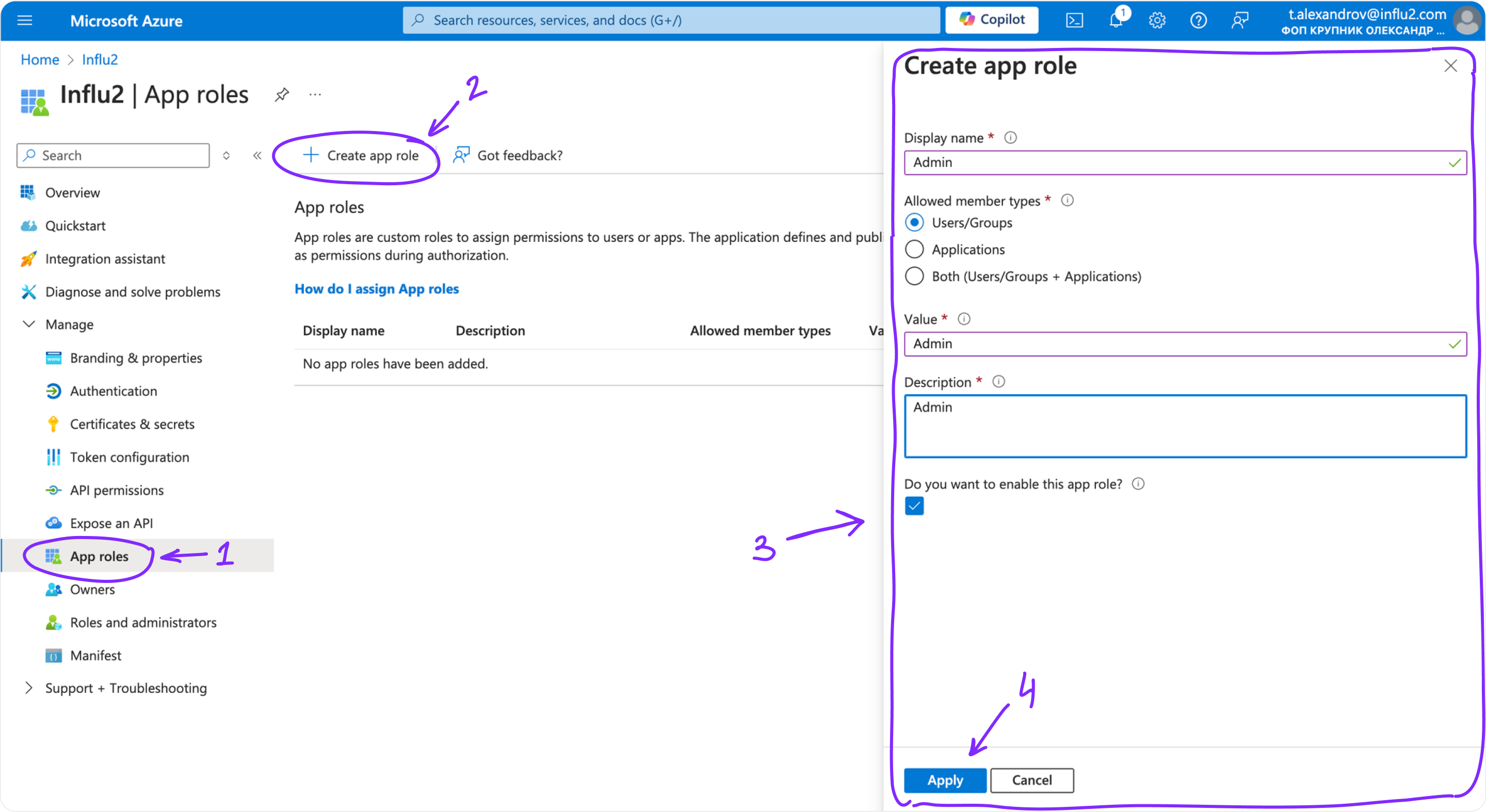Open Diagnose and solve problems
This screenshot has height=812, width=1486.
[133, 292]
